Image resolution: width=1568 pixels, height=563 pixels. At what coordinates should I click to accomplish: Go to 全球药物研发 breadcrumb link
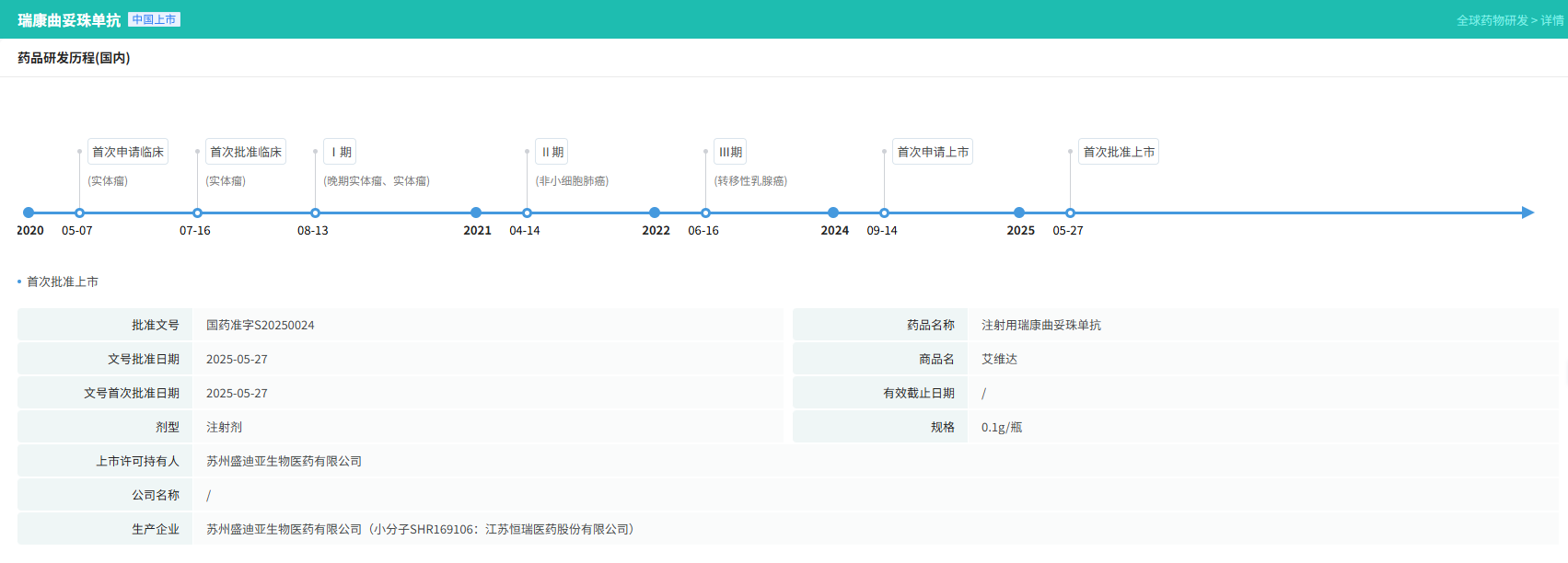click(1492, 20)
